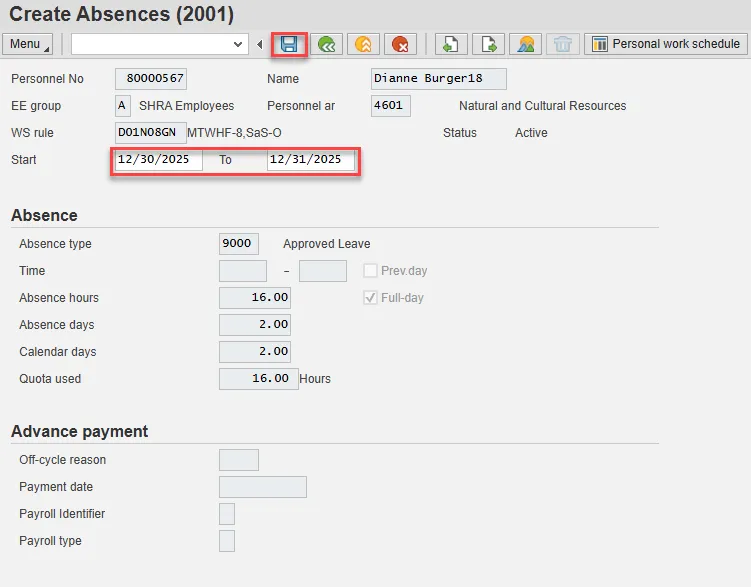This screenshot has height=587, width=751.
Task: Toggle the Prev.day checkbox
Action: 370,271
